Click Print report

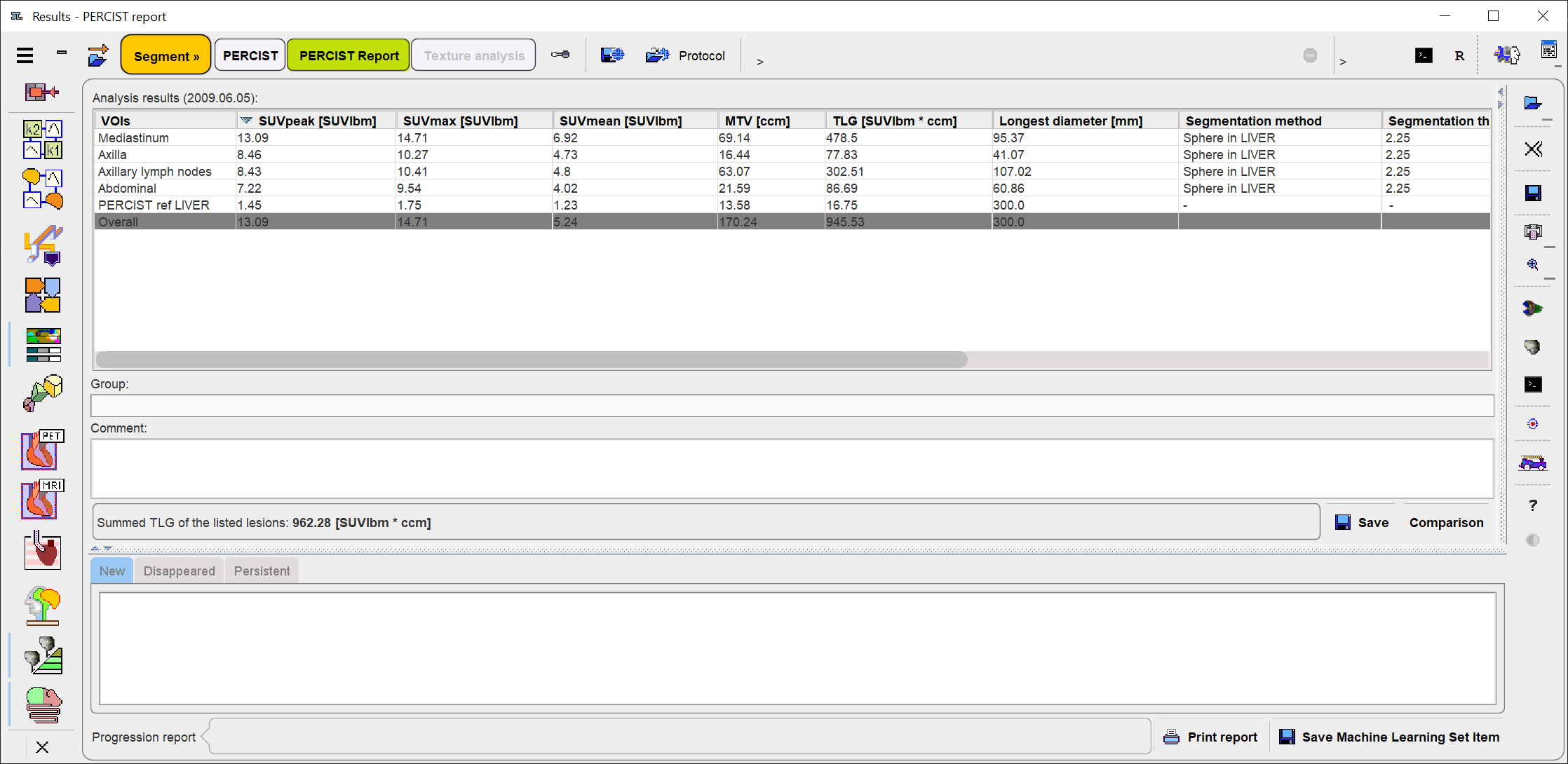click(x=1211, y=737)
